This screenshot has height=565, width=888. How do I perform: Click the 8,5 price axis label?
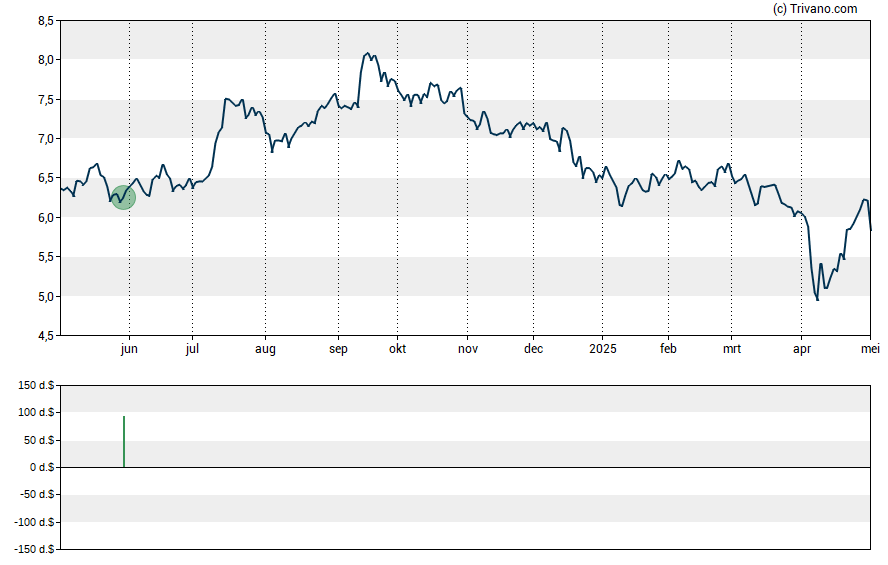46,21
